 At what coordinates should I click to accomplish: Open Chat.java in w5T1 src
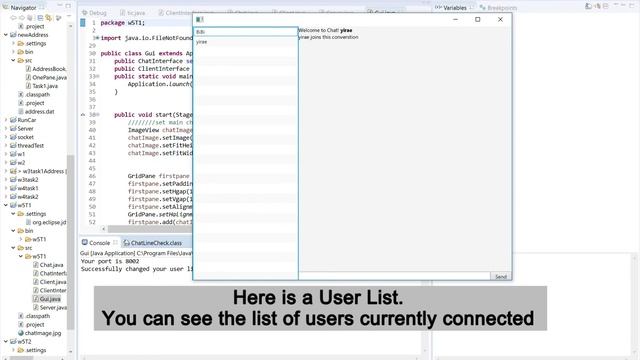coord(51,265)
